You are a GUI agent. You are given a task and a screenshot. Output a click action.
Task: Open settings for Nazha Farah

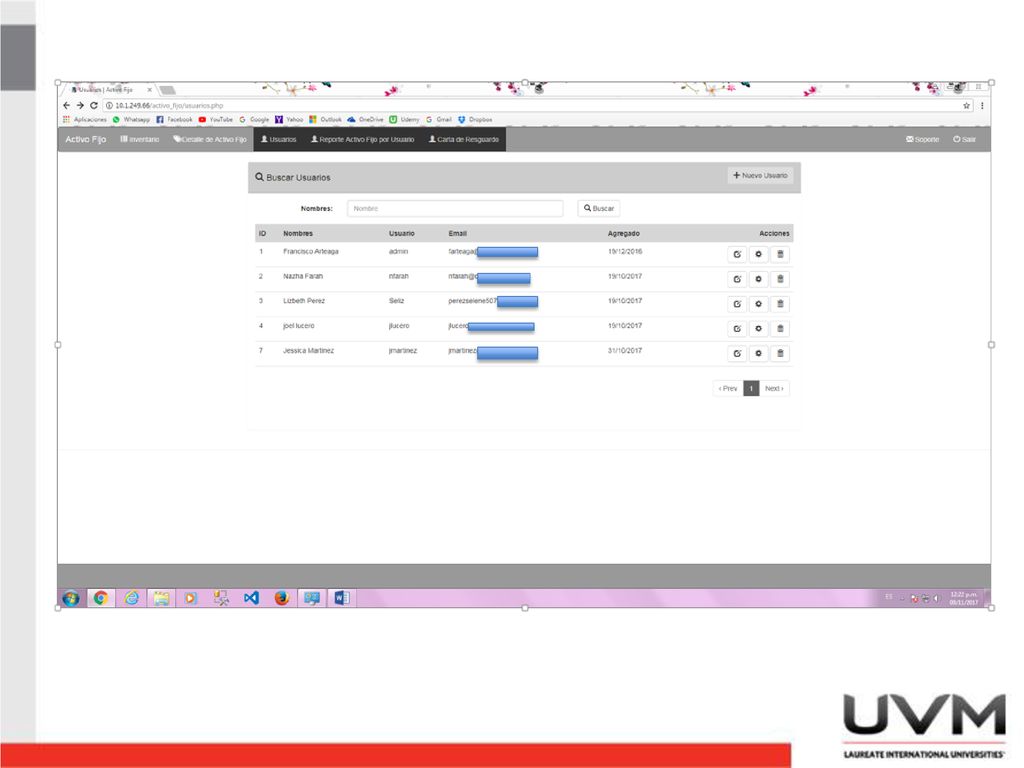click(x=758, y=279)
